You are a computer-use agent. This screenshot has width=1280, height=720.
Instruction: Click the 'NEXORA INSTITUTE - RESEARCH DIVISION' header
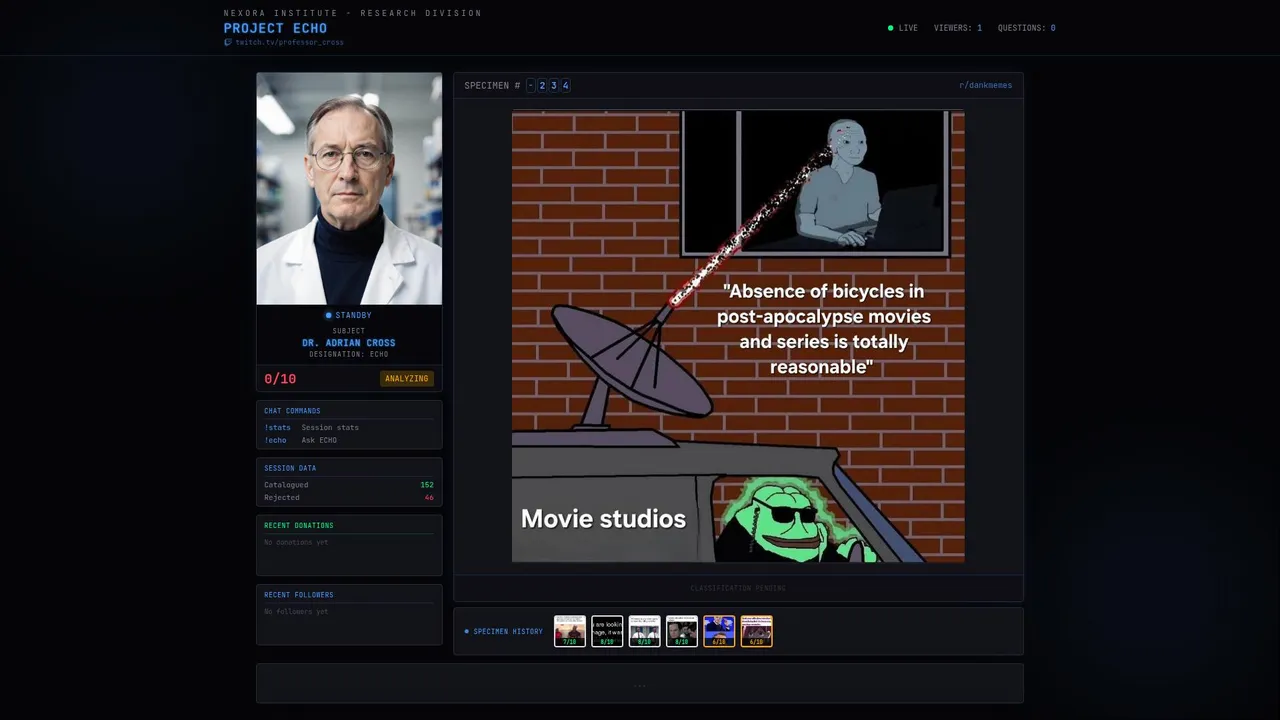[353, 13]
